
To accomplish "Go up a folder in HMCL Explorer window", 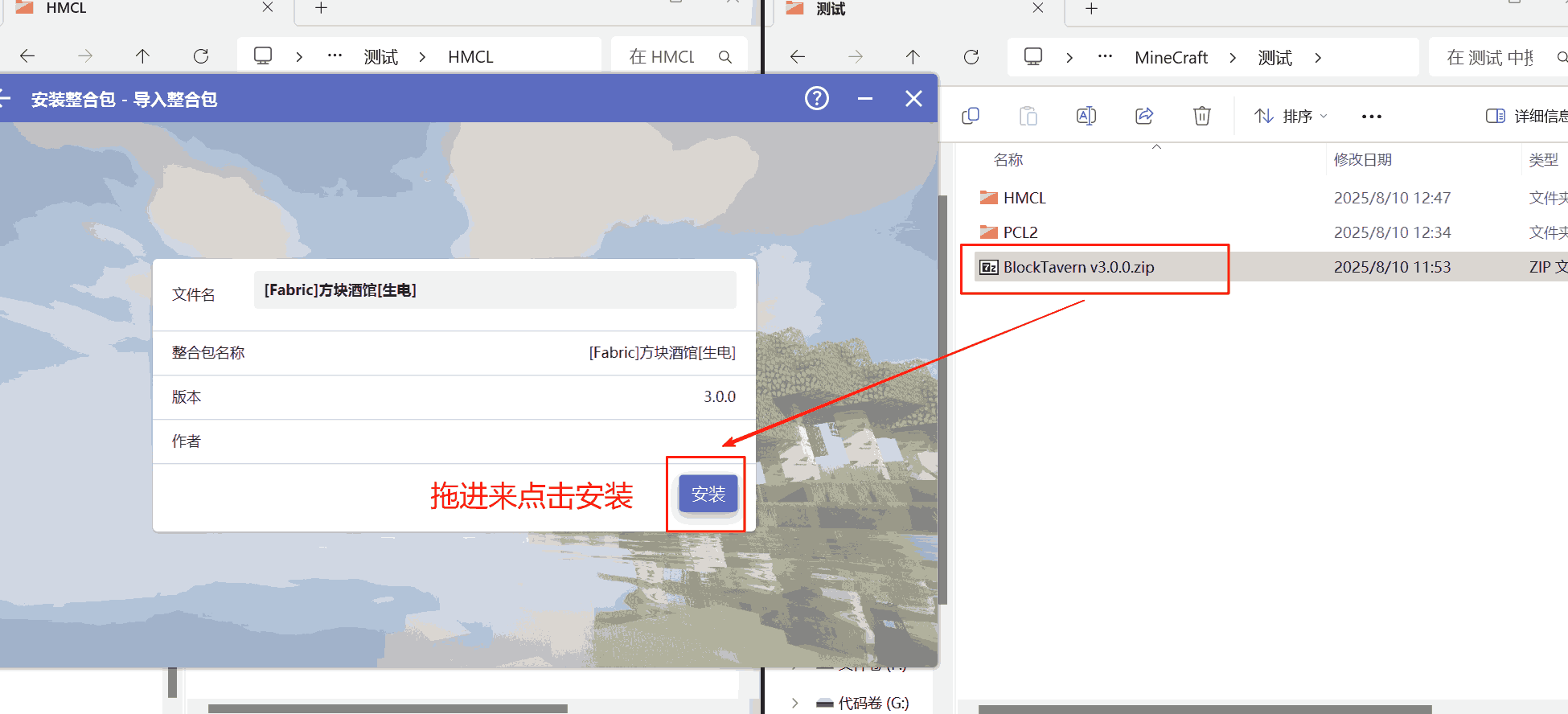I will pos(142,56).
